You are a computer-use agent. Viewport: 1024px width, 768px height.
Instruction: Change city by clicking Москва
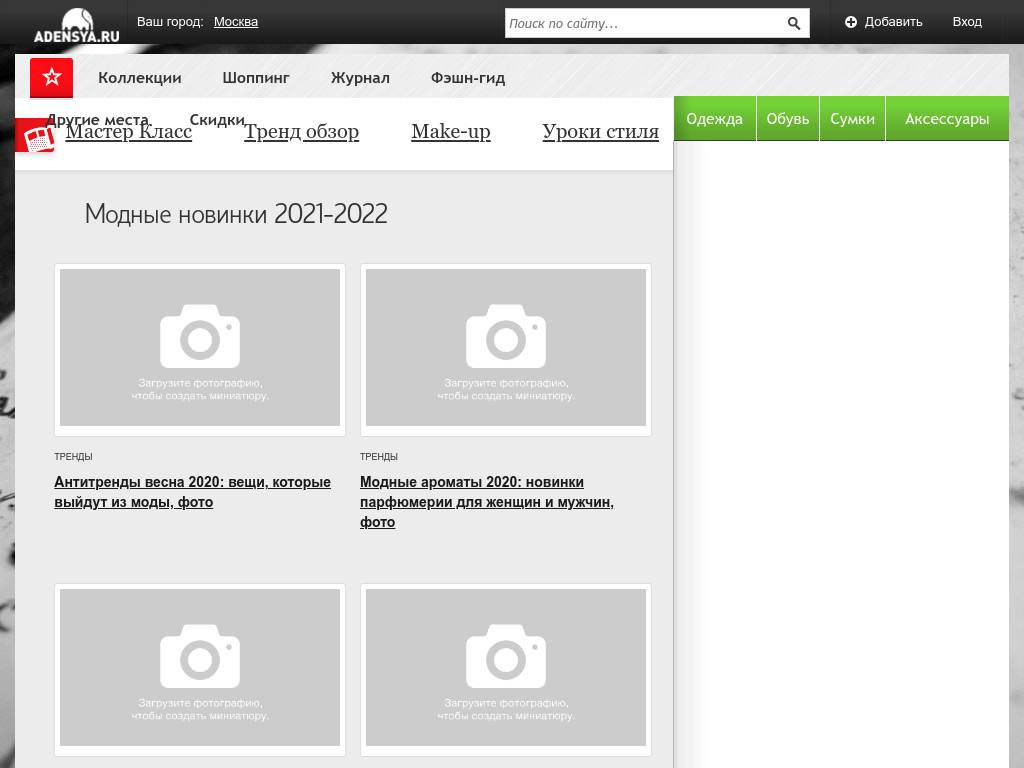point(235,22)
